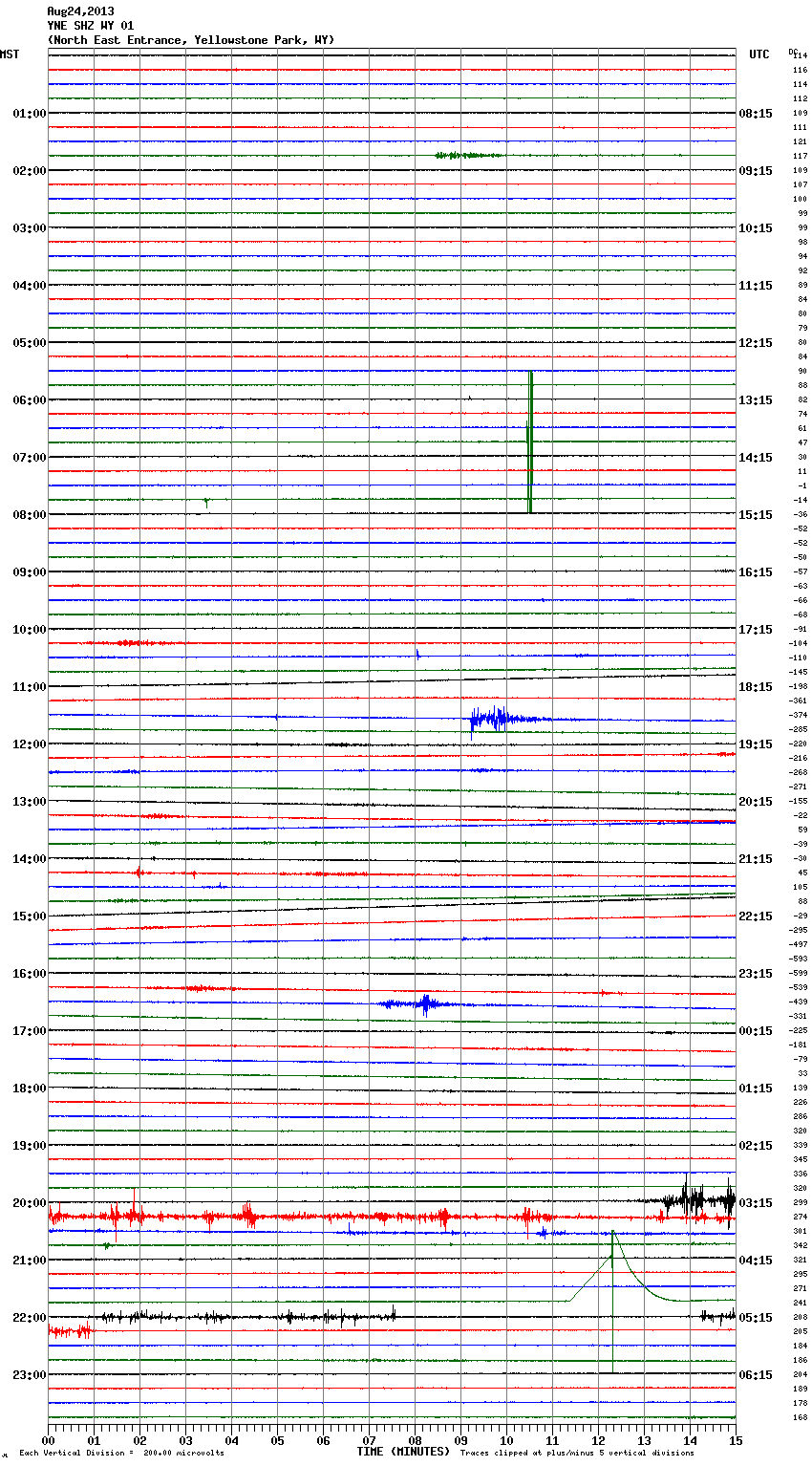Click the 22:00 MST time label

coord(30,1318)
